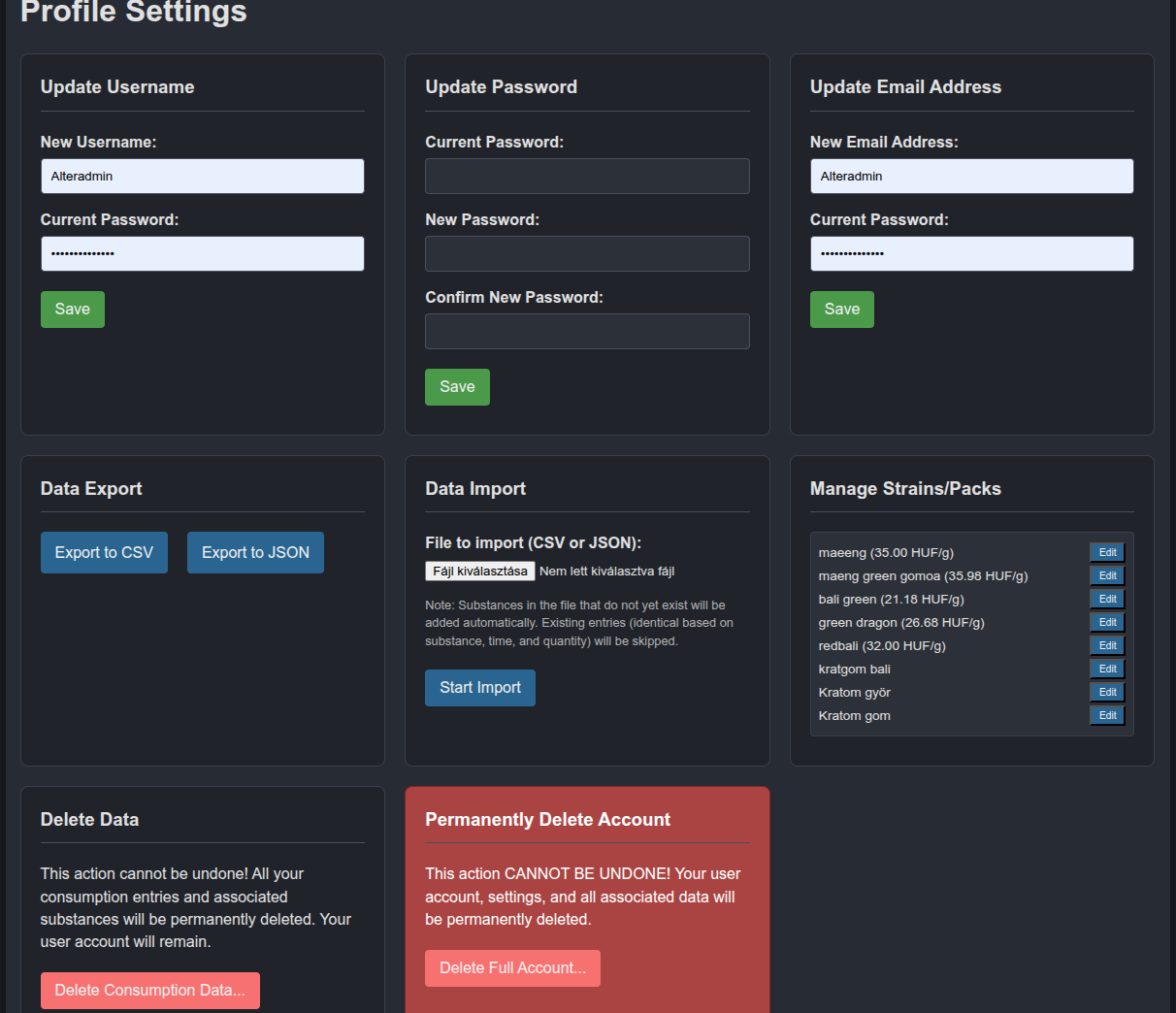The width and height of the screenshot is (1176, 1013).
Task: Edit the green dragon strain
Action: tap(1107, 623)
